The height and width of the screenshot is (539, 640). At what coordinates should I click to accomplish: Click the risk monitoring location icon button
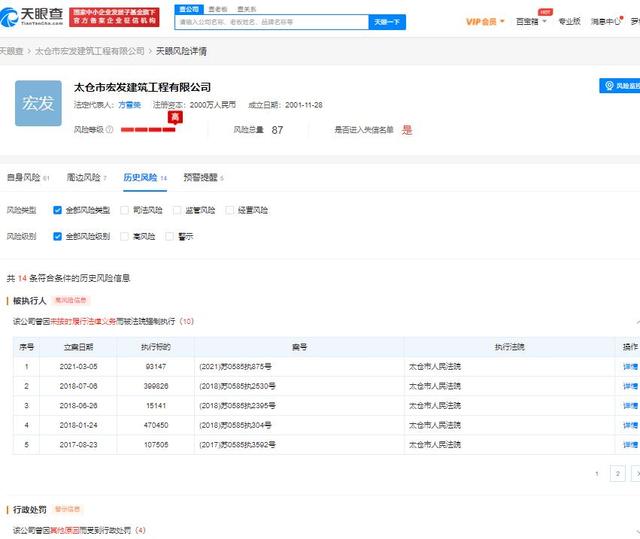pyautogui.click(x=620, y=86)
